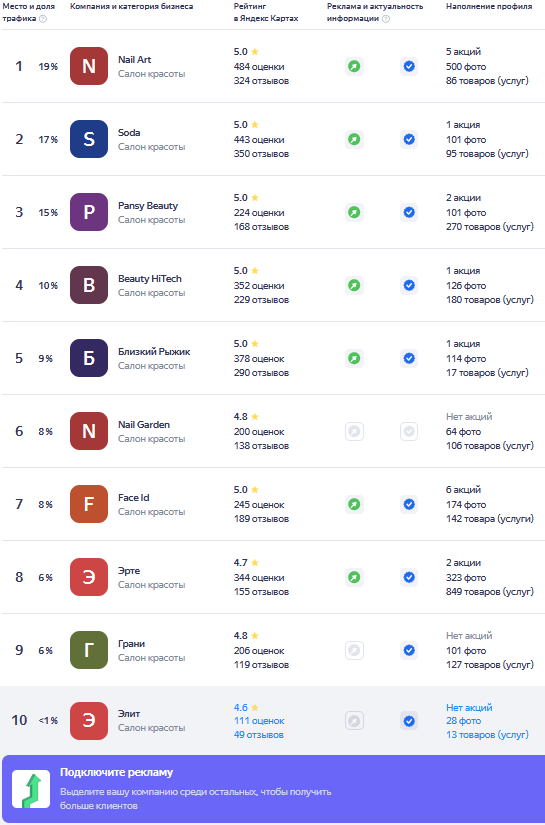Click Грани's blue verified checkmark
545x825 pixels.
[x=409, y=650]
